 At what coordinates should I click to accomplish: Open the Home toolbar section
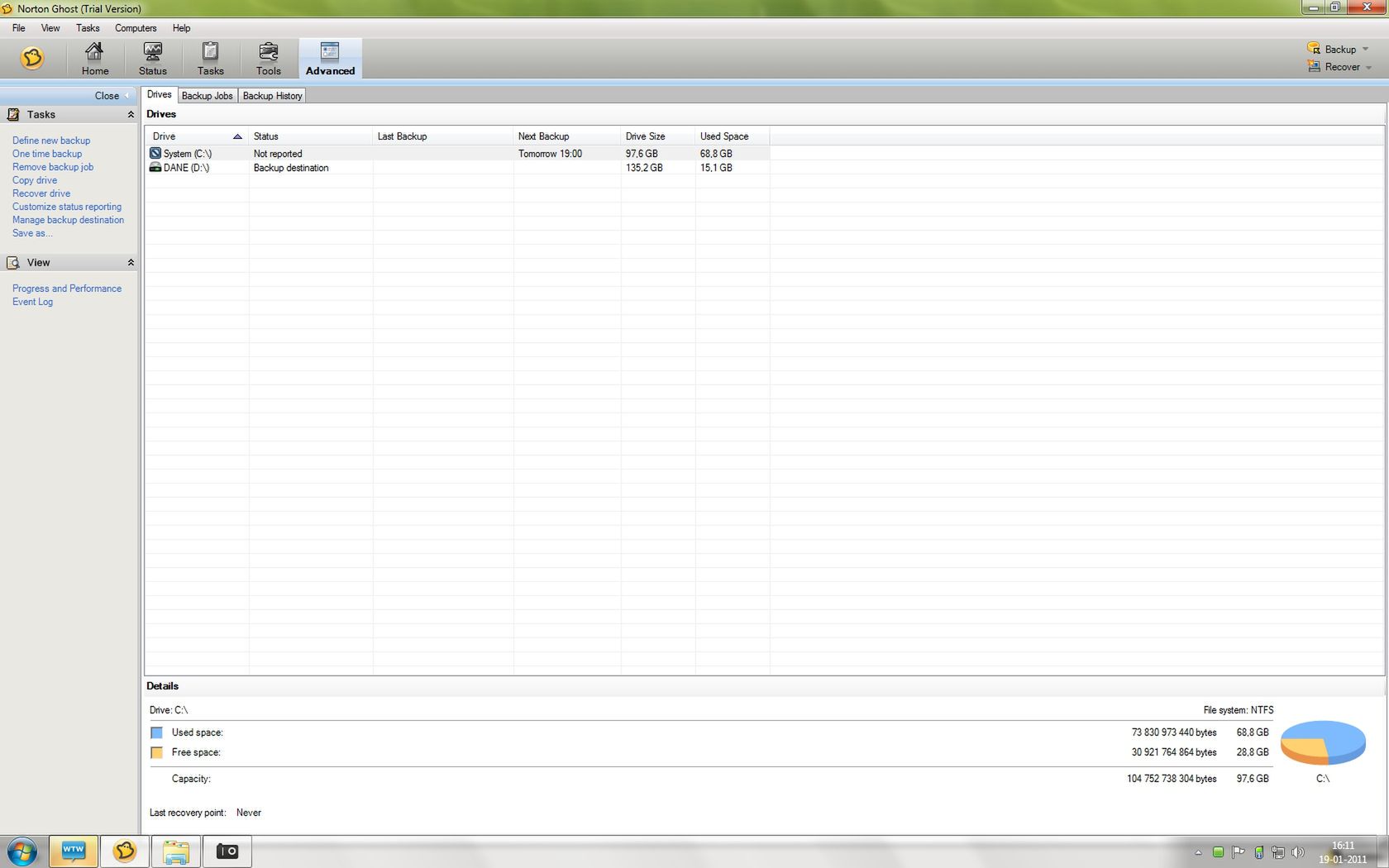click(95, 59)
